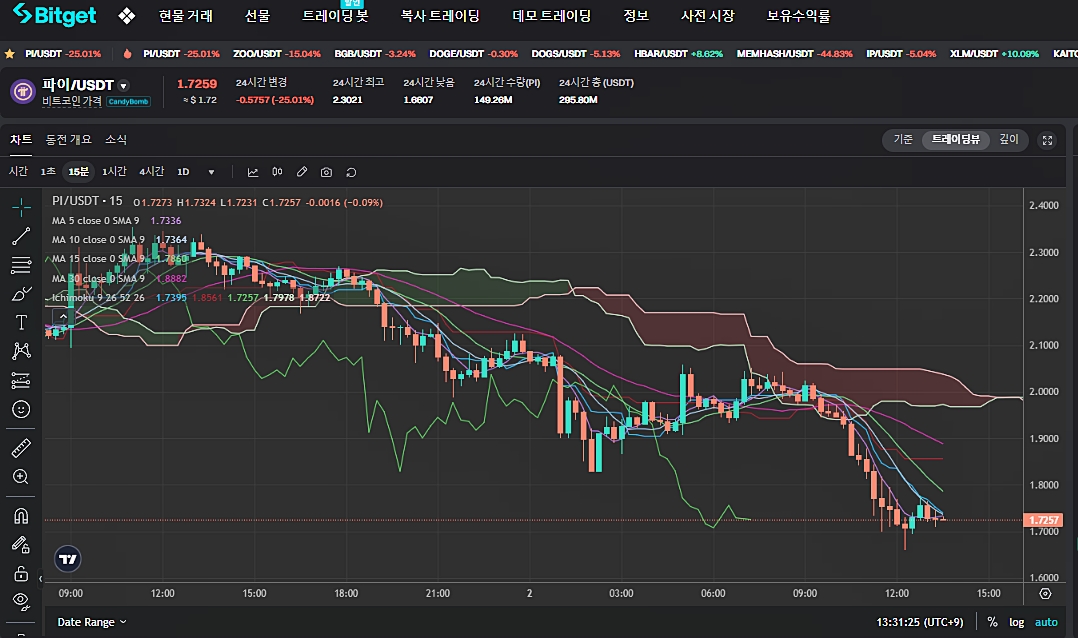Open the emoji icons tool
The width and height of the screenshot is (1078, 638).
pyautogui.click(x=21, y=409)
